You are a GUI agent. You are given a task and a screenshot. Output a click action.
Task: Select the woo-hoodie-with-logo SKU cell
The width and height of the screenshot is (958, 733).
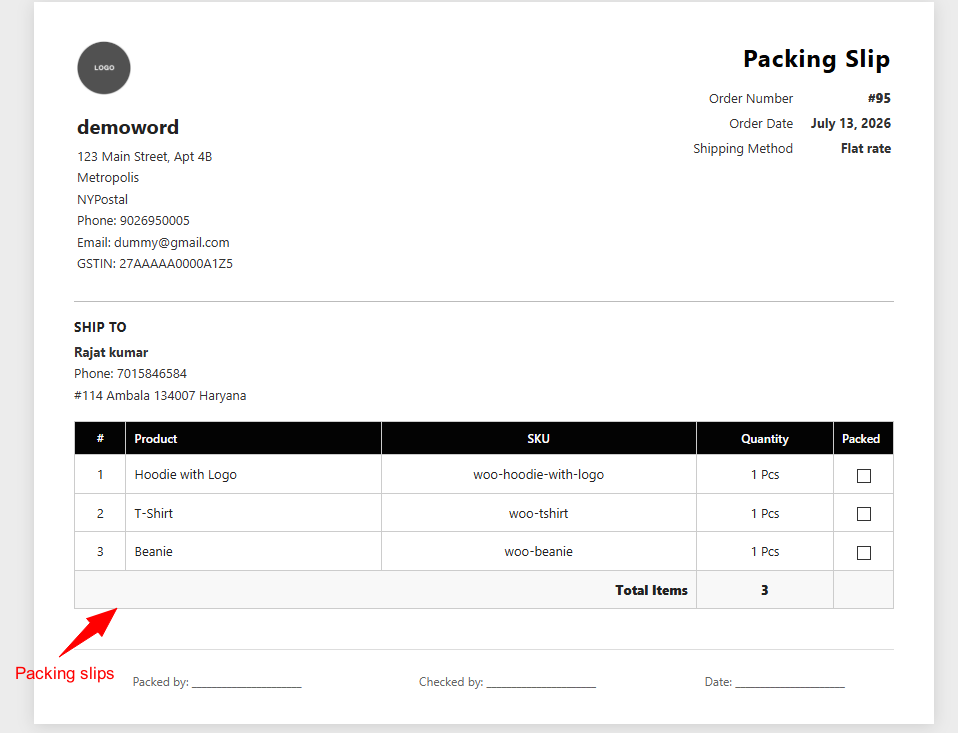[538, 475]
